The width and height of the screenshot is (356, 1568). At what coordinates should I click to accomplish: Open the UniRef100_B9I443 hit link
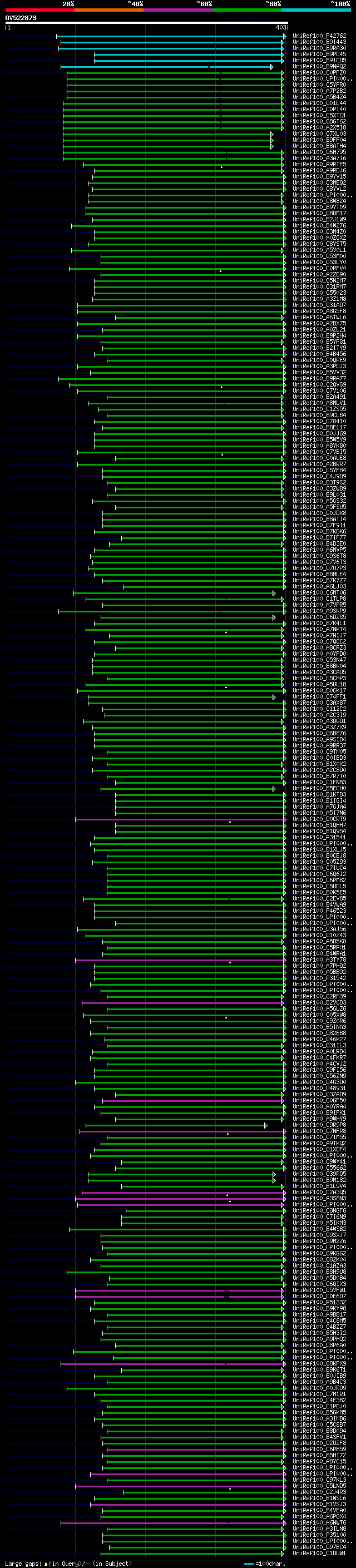point(319,42)
